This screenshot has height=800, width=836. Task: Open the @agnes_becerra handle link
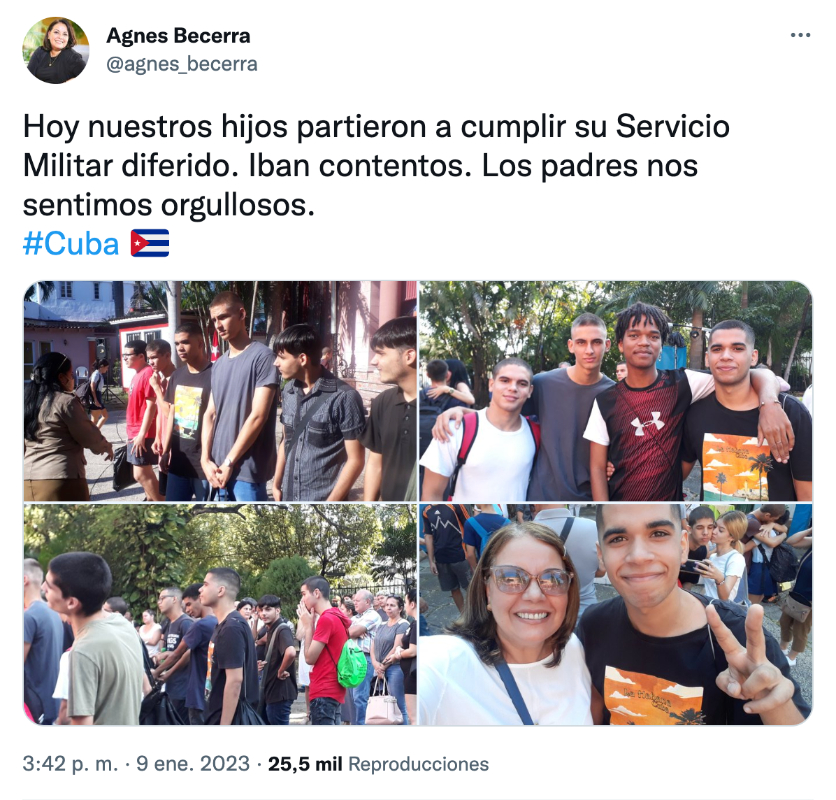(182, 64)
